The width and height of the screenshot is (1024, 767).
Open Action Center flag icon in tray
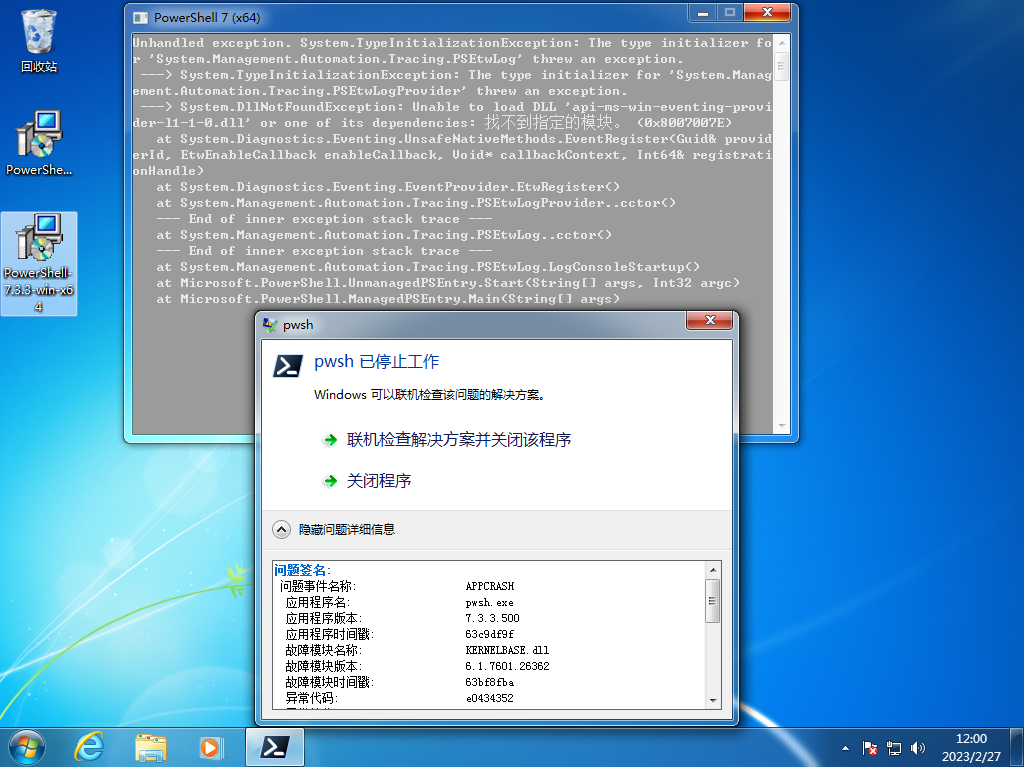pyautogui.click(x=869, y=748)
